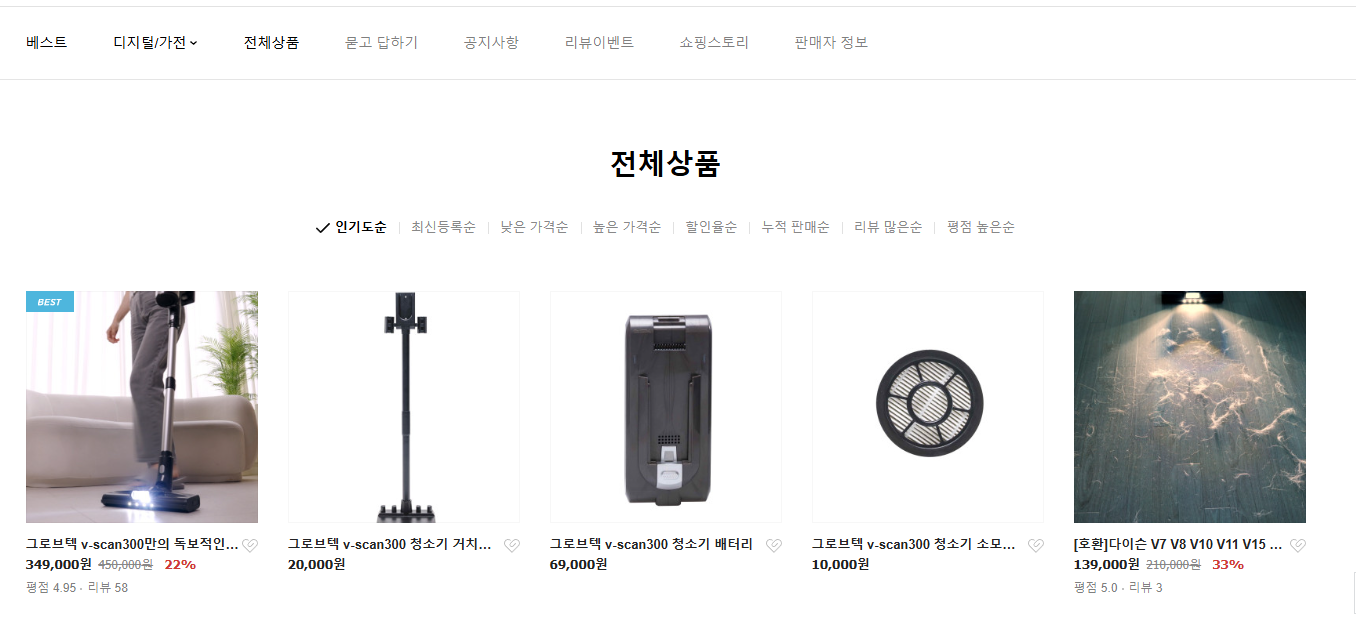Image resolution: width=1356 pixels, height=633 pixels.
Task: View 판매자 정보
Action: [831, 43]
